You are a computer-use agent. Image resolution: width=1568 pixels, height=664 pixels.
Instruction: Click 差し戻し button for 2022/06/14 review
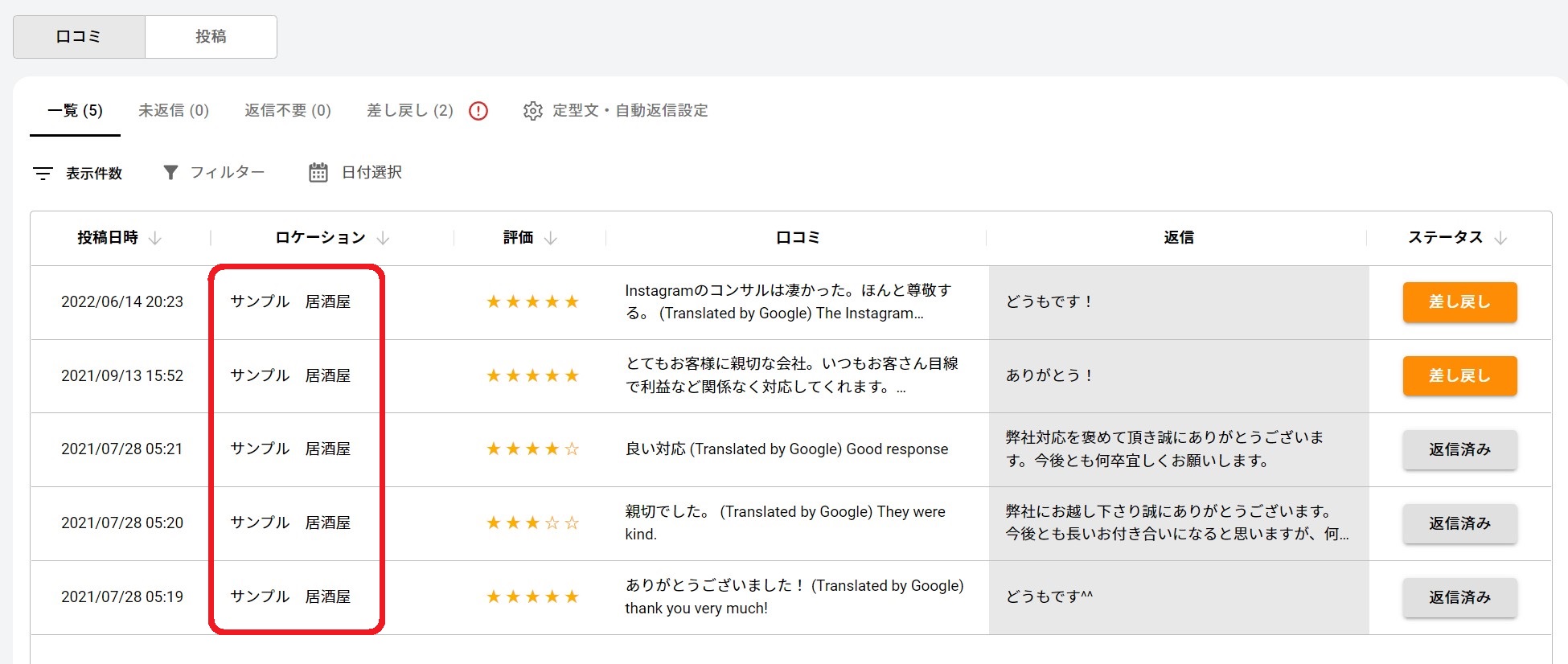coord(1459,302)
